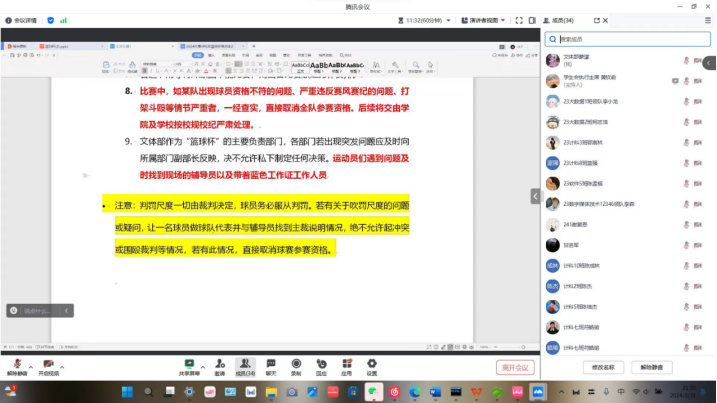Toggle microphone with Unmute (解除静音) button
Viewport: 717px width, 403px height.
click(17, 365)
